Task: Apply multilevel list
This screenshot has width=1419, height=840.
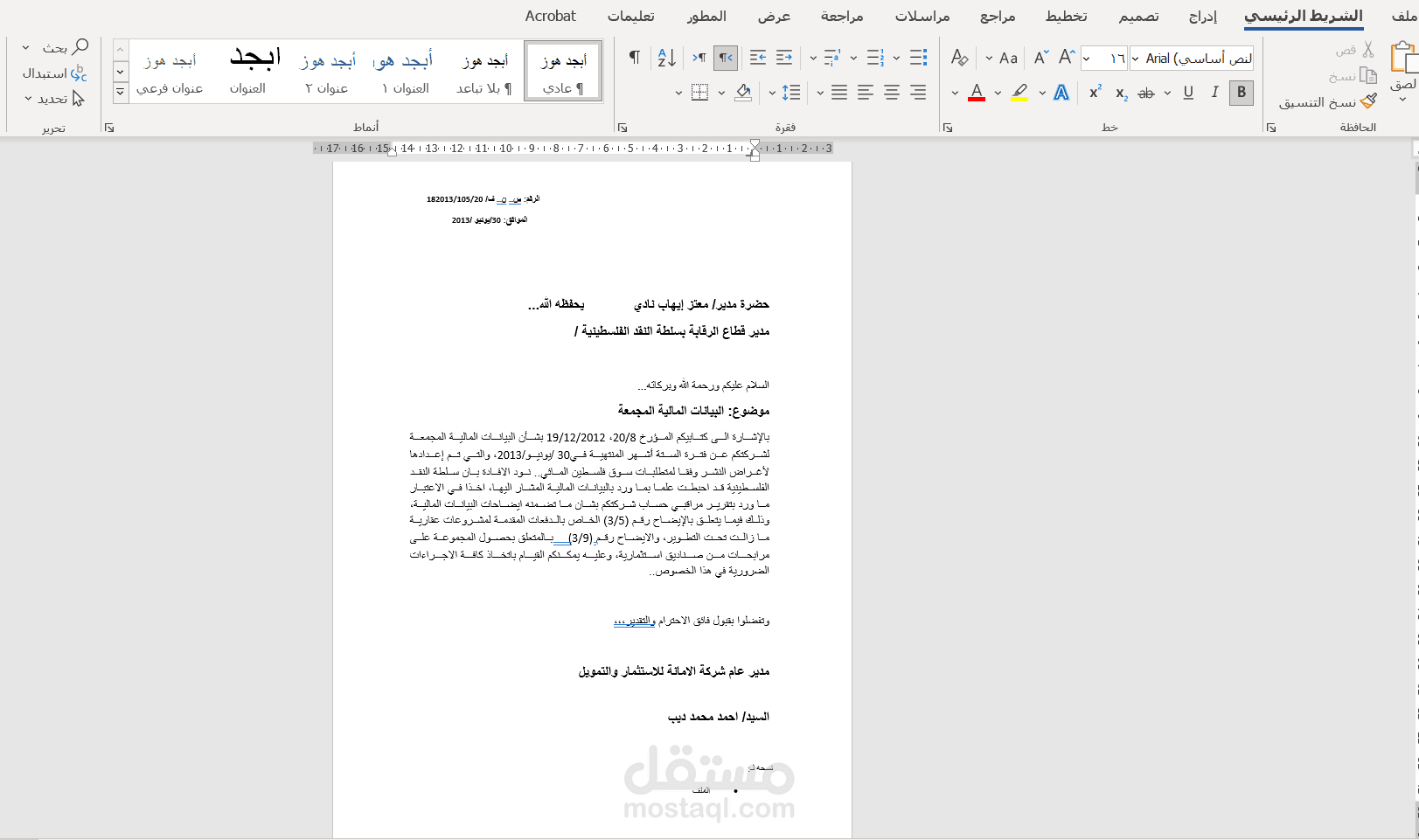Action: [832, 58]
